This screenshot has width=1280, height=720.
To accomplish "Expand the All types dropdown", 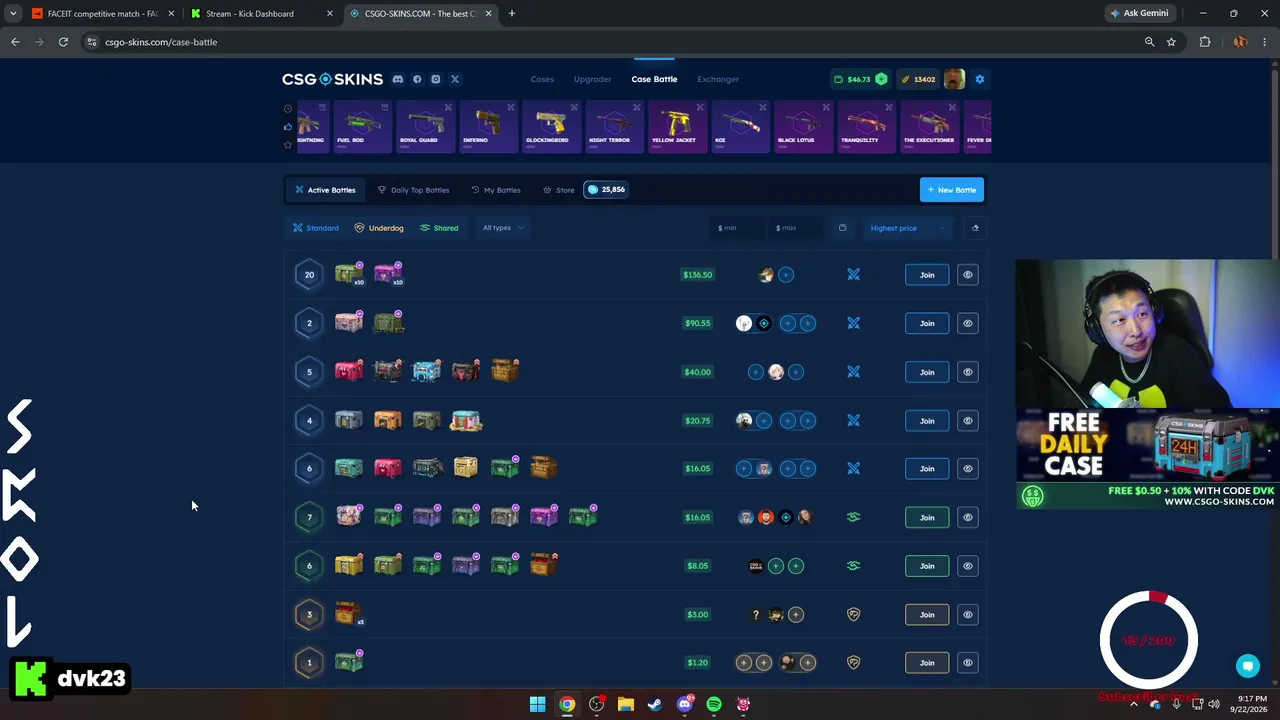I will pos(503,228).
